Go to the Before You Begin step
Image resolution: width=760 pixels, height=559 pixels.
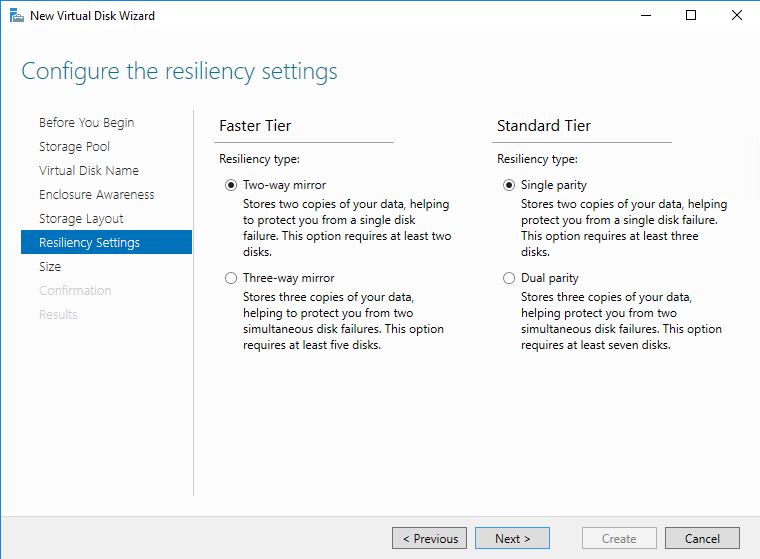click(x=87, y=123)
